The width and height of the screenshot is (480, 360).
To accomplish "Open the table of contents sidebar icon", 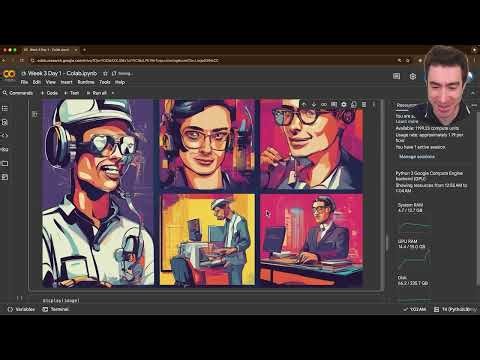I will pos(5,108).
